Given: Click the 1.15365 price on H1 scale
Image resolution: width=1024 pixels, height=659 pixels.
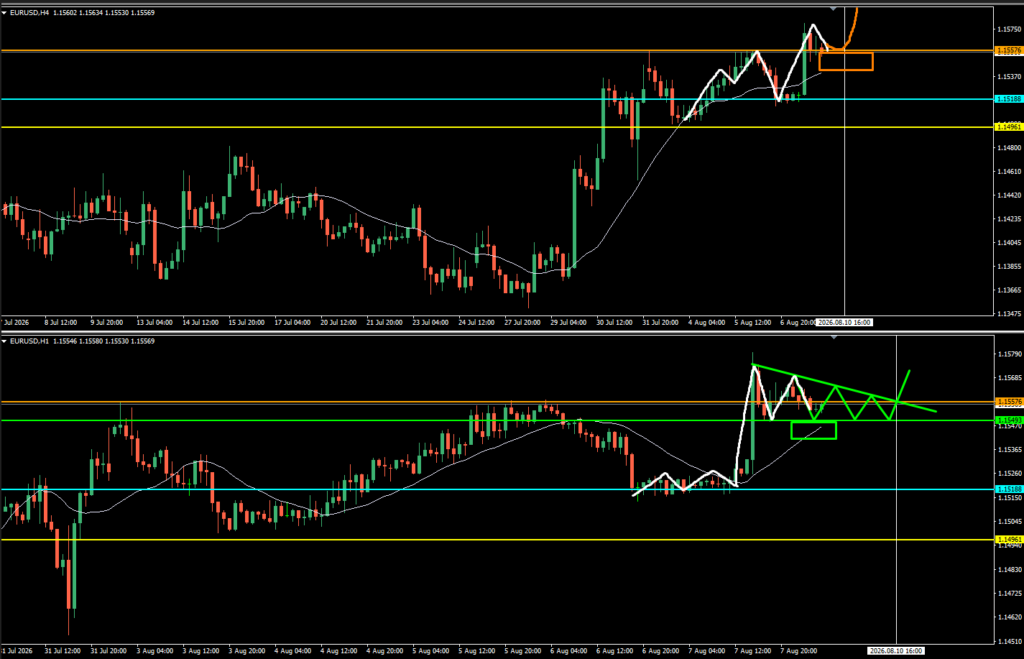Looking at the screenshot, I should 1009,449.
